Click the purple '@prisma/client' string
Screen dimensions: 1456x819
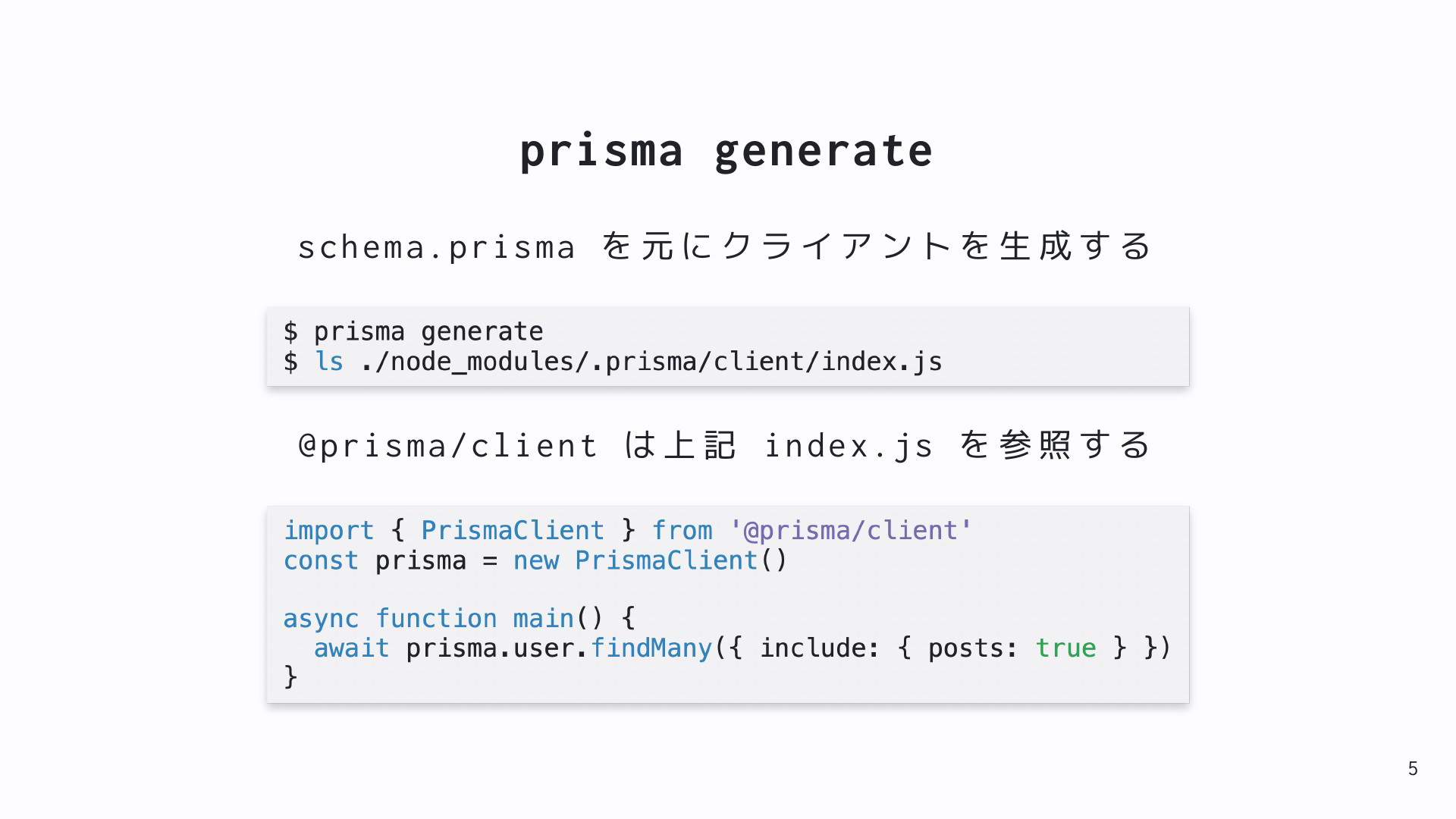850,530
